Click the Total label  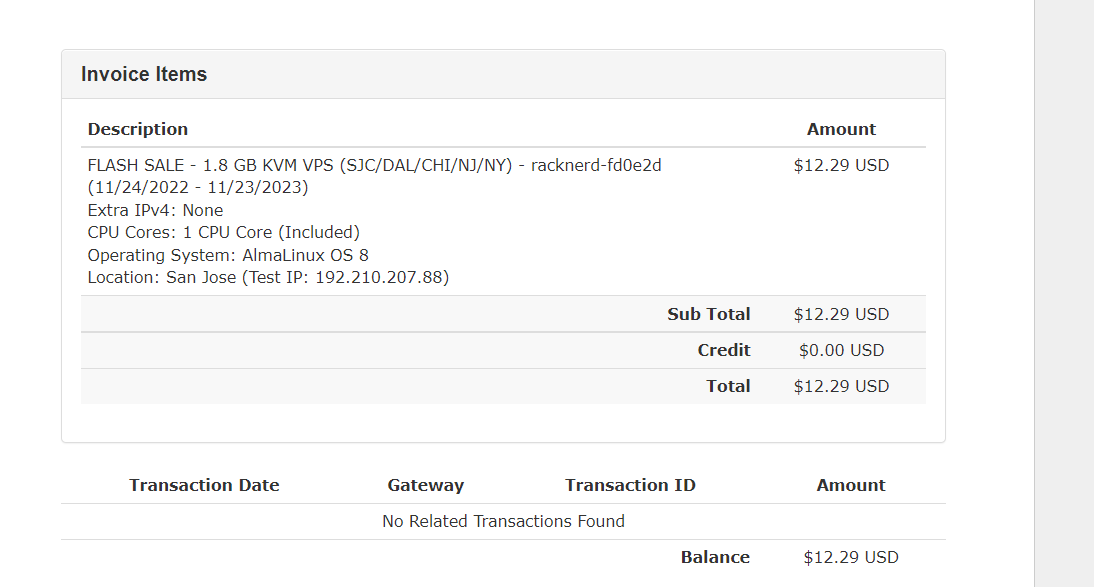[x=728, y=386]
